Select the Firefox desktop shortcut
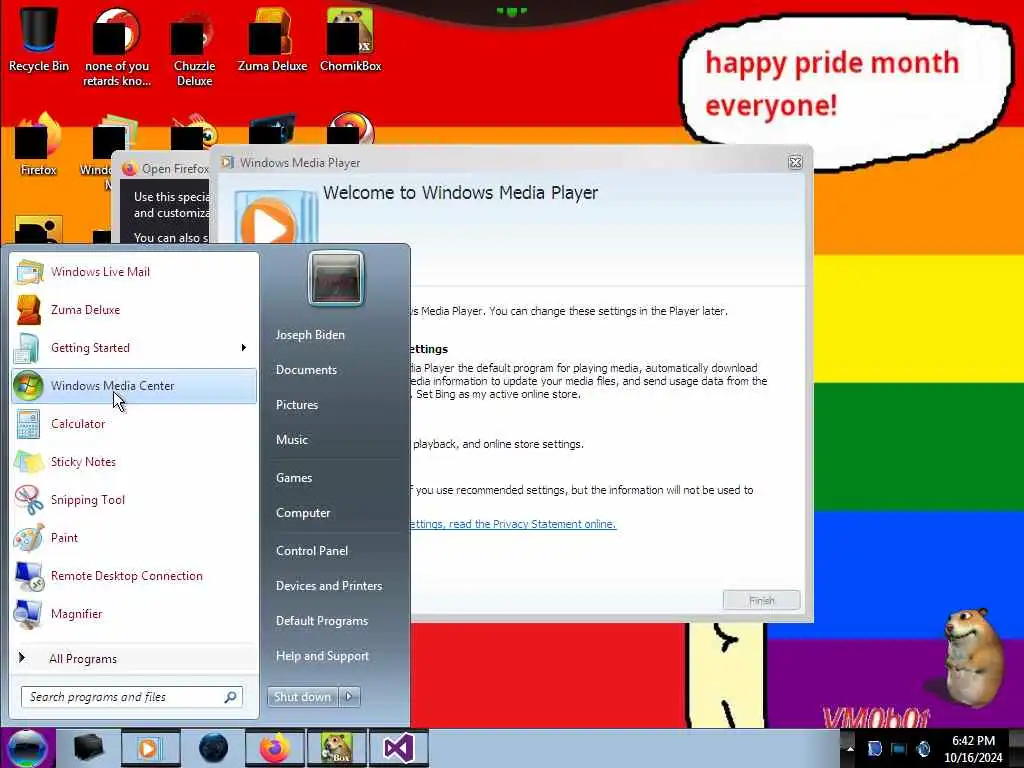 39,145
